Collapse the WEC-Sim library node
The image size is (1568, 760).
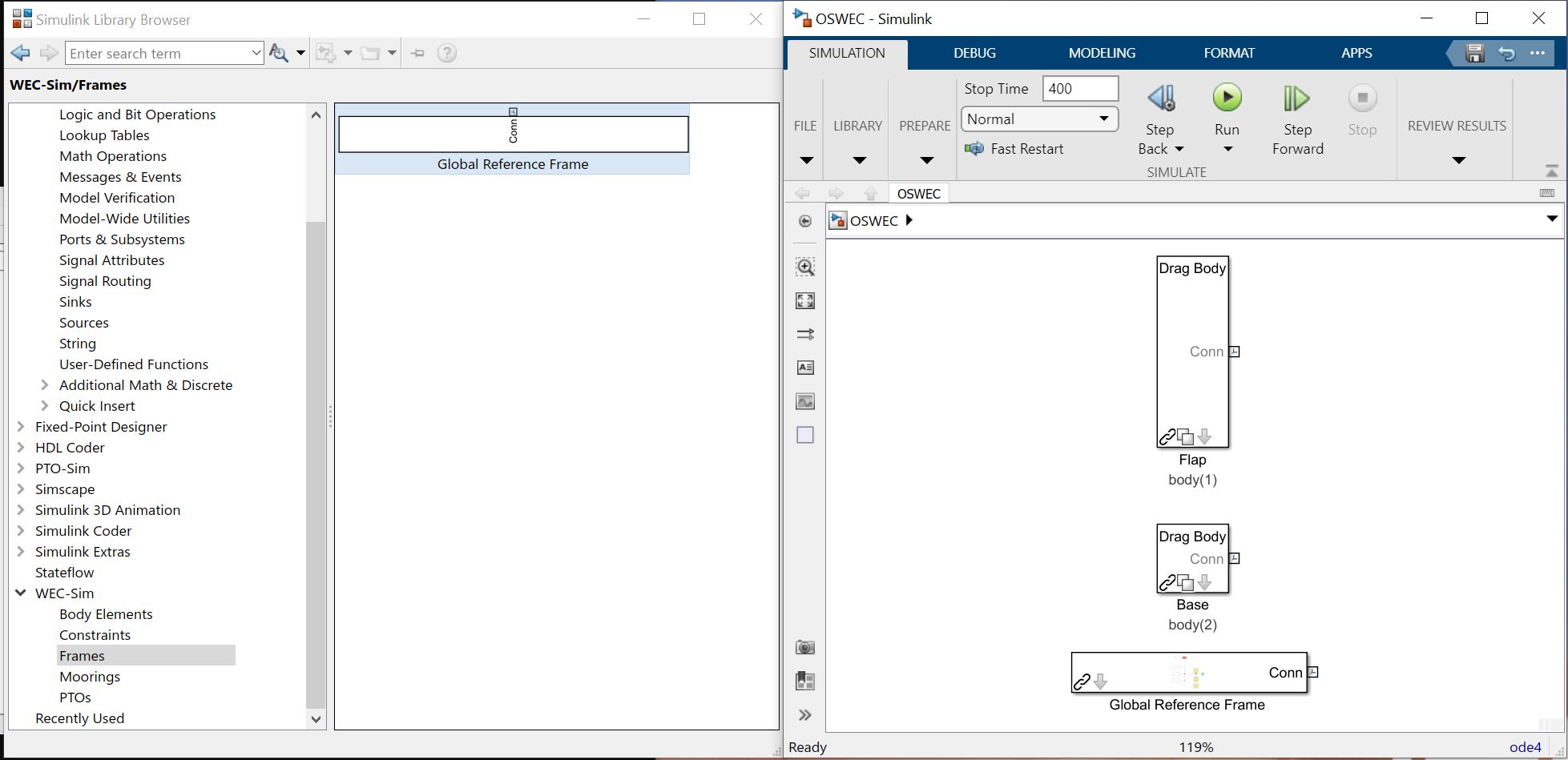(x=21, y=593)
